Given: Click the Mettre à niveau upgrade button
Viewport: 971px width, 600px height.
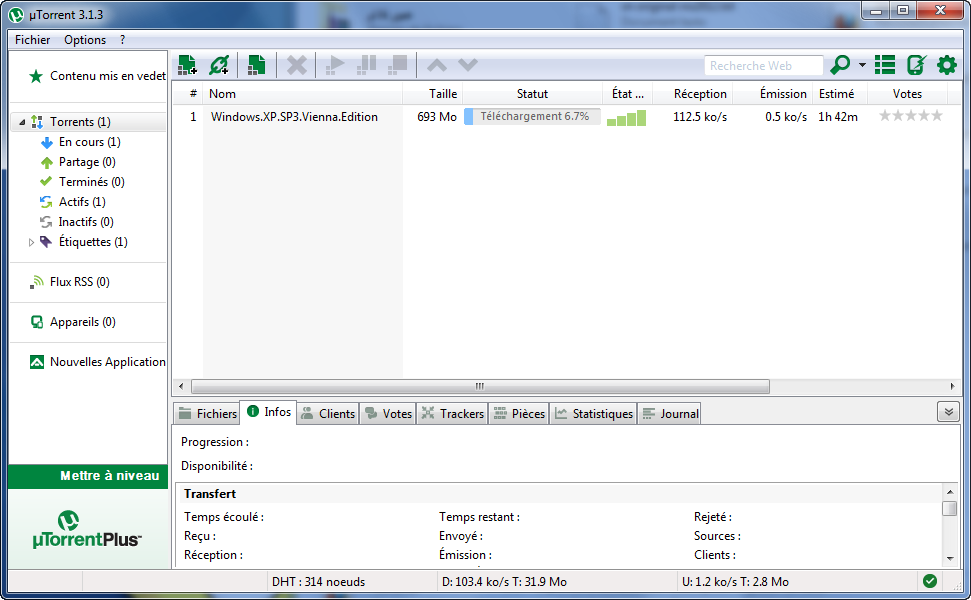Looking at the screenshot, I should 88,476.
